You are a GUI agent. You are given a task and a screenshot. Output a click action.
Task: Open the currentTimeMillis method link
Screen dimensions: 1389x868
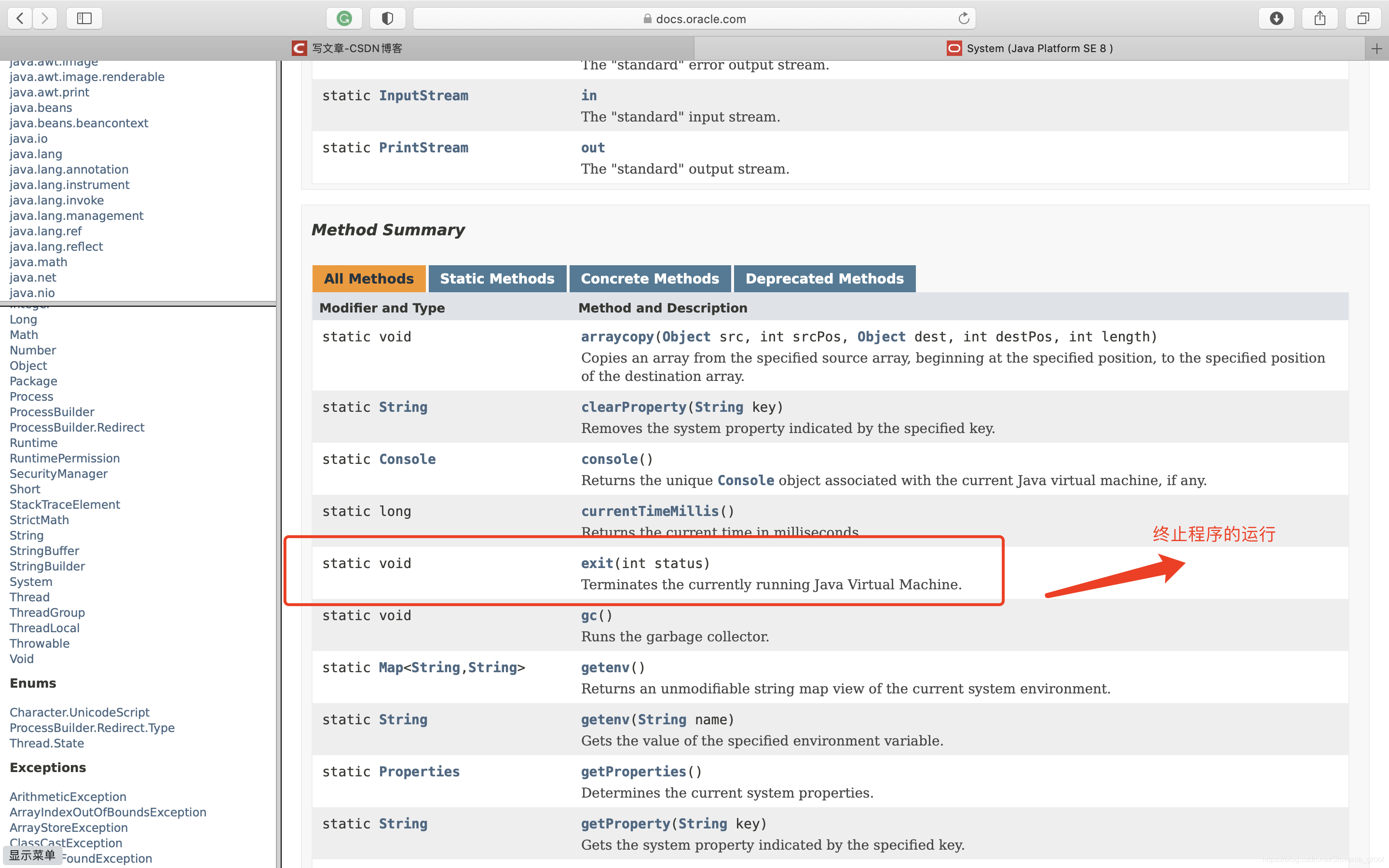(x=650, y=511)
